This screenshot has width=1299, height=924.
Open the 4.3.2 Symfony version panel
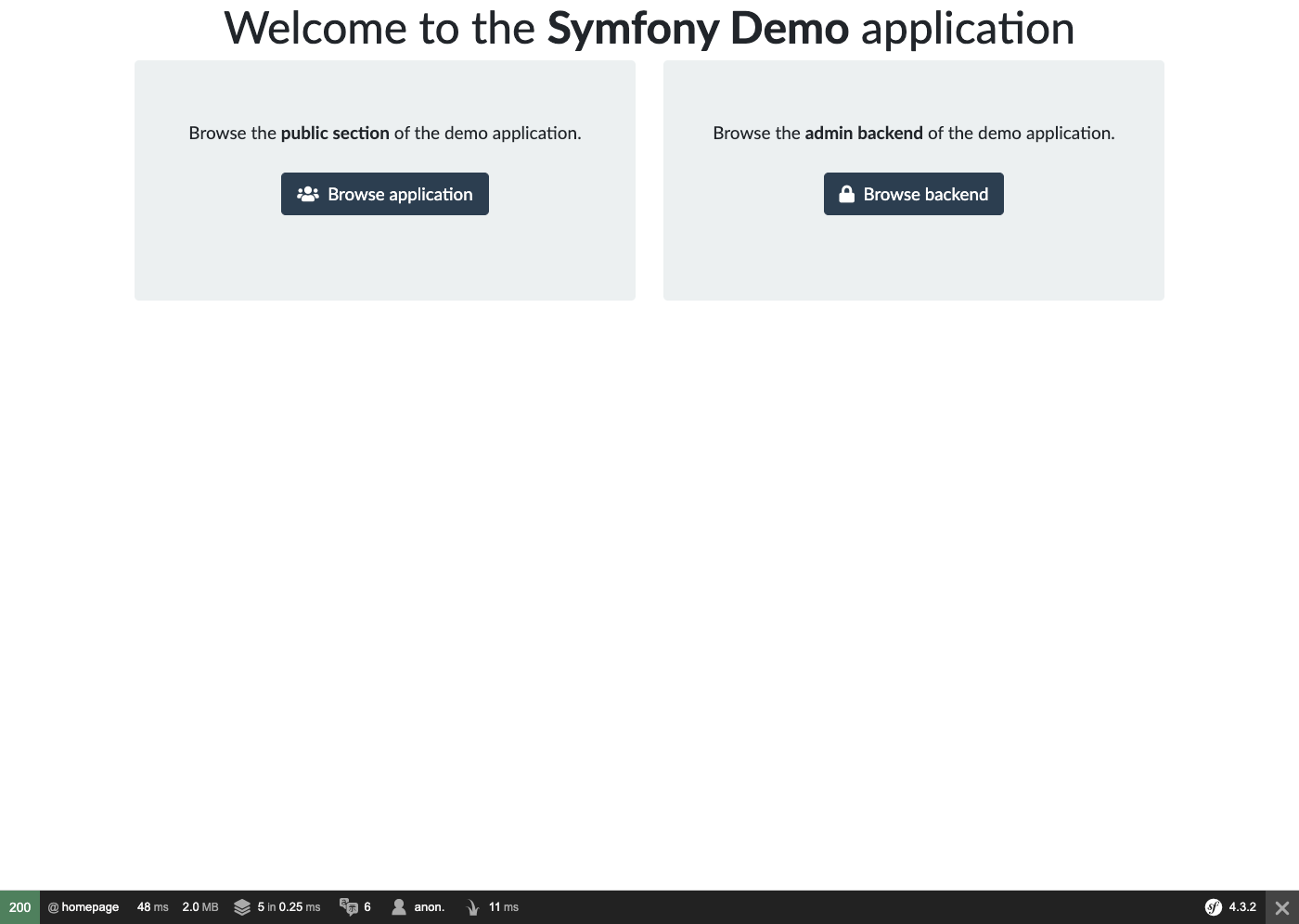[x=1242, y=907]
